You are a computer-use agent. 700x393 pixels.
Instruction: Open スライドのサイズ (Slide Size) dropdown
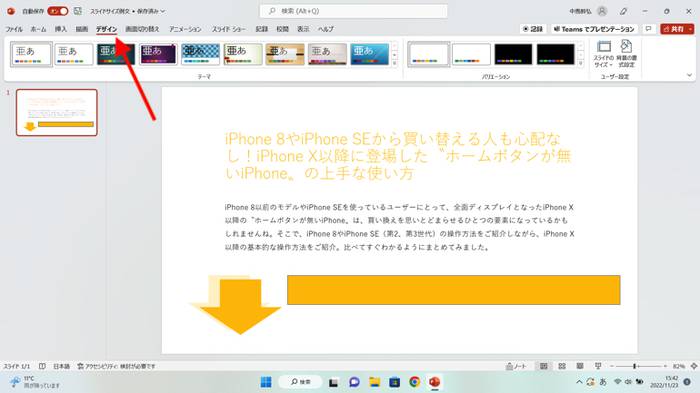click(x=604, y=54)
